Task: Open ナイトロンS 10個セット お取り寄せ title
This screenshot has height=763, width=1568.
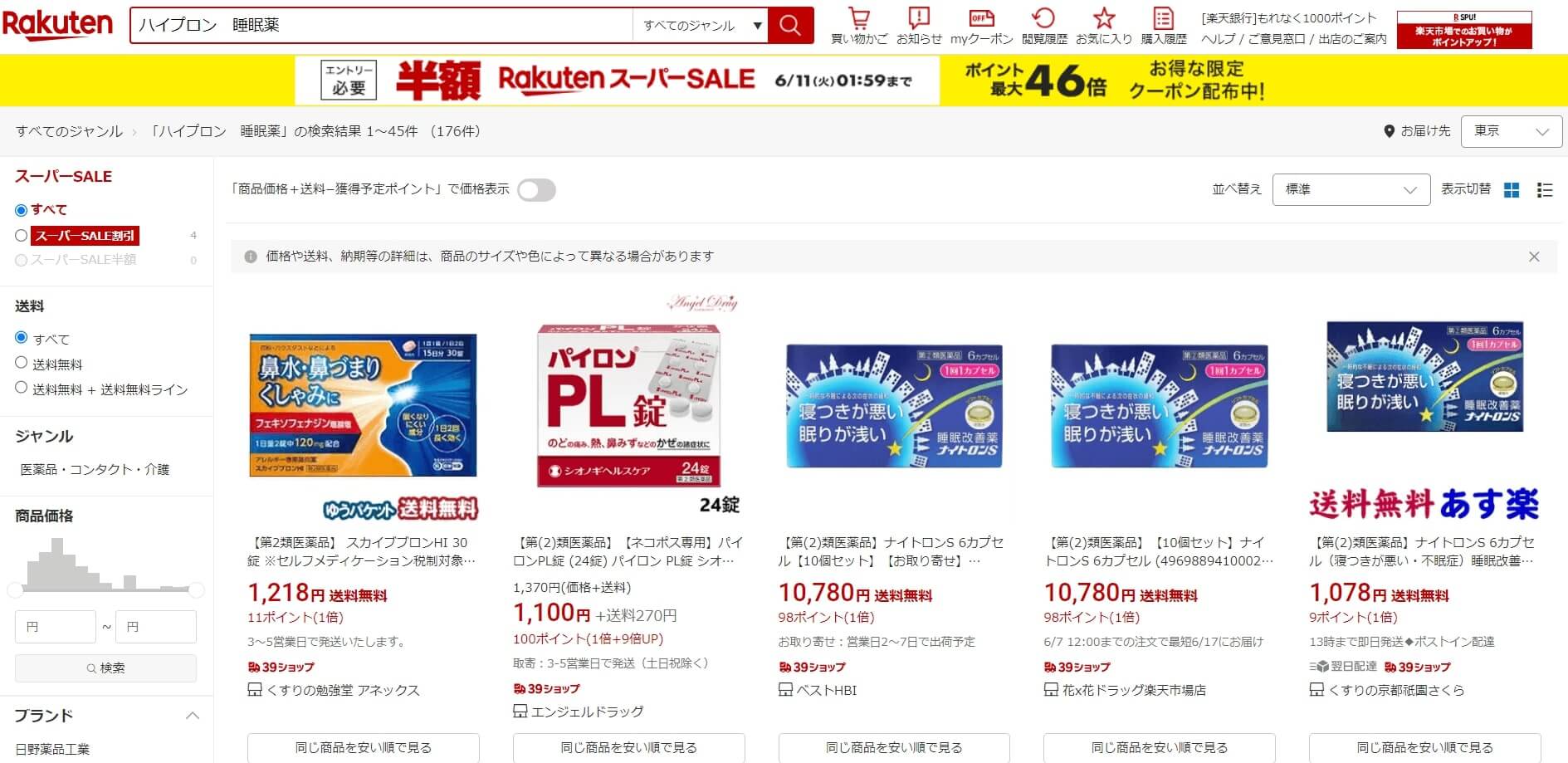Action: pos(891,551)
